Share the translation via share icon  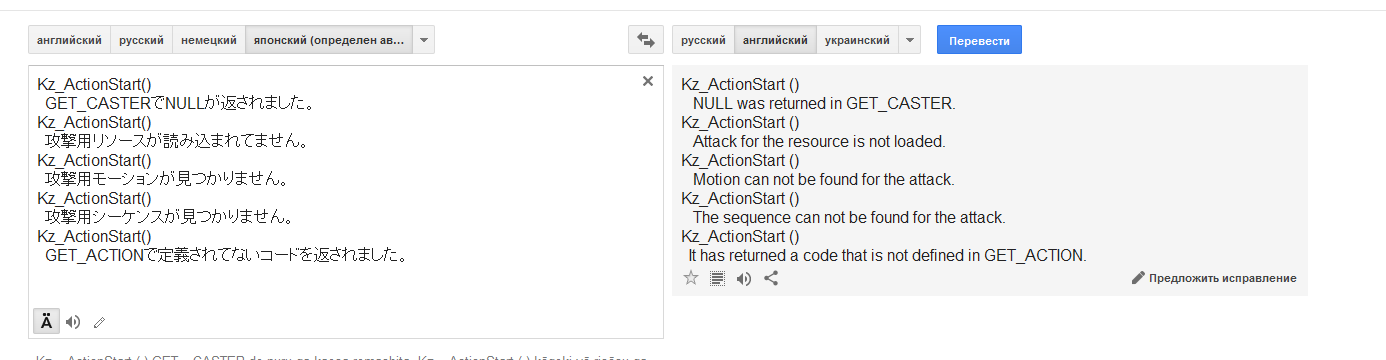pos(771,278)
